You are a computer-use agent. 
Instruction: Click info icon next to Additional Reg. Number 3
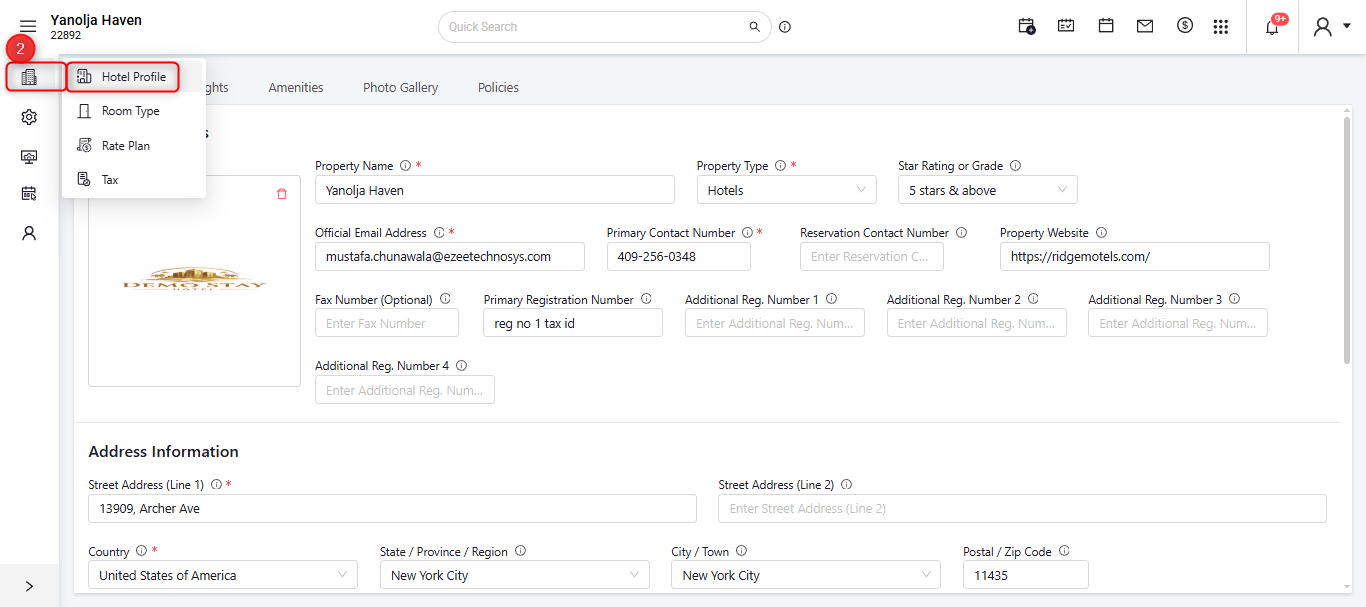(1234, 299)
